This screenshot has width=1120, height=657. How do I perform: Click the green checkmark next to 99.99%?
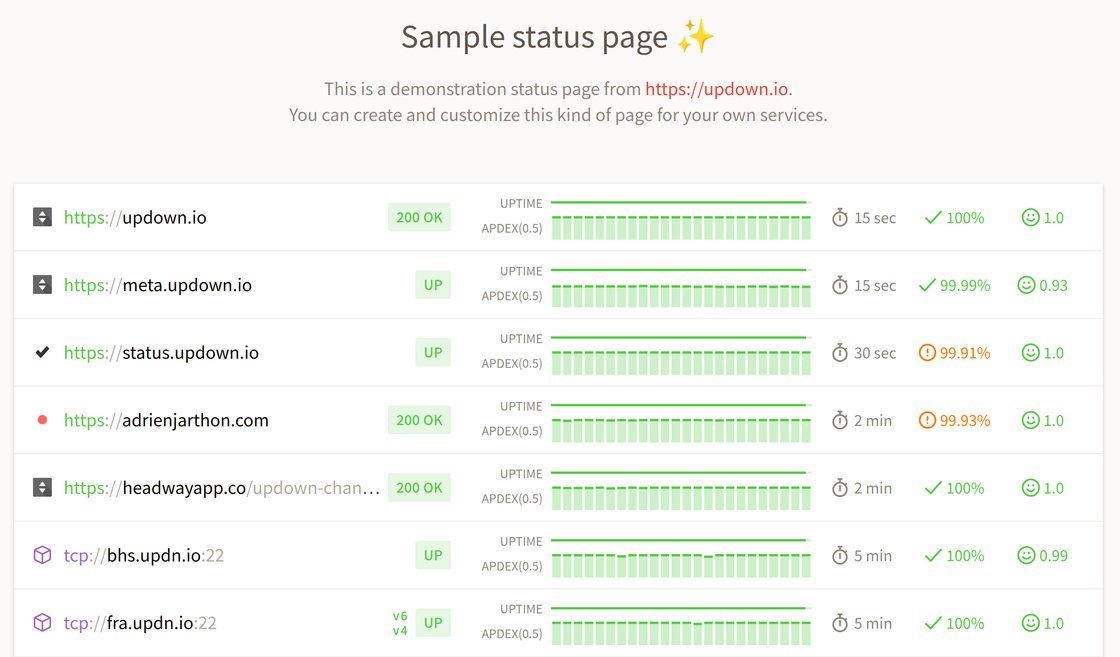click(x=926, y=285)
